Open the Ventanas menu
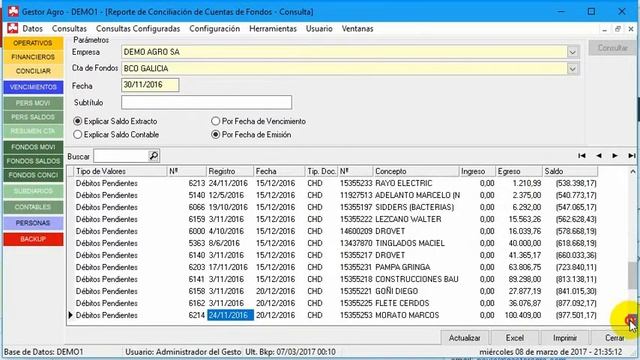The width and height of the screenshot is (640, 360). click(358, 29)
